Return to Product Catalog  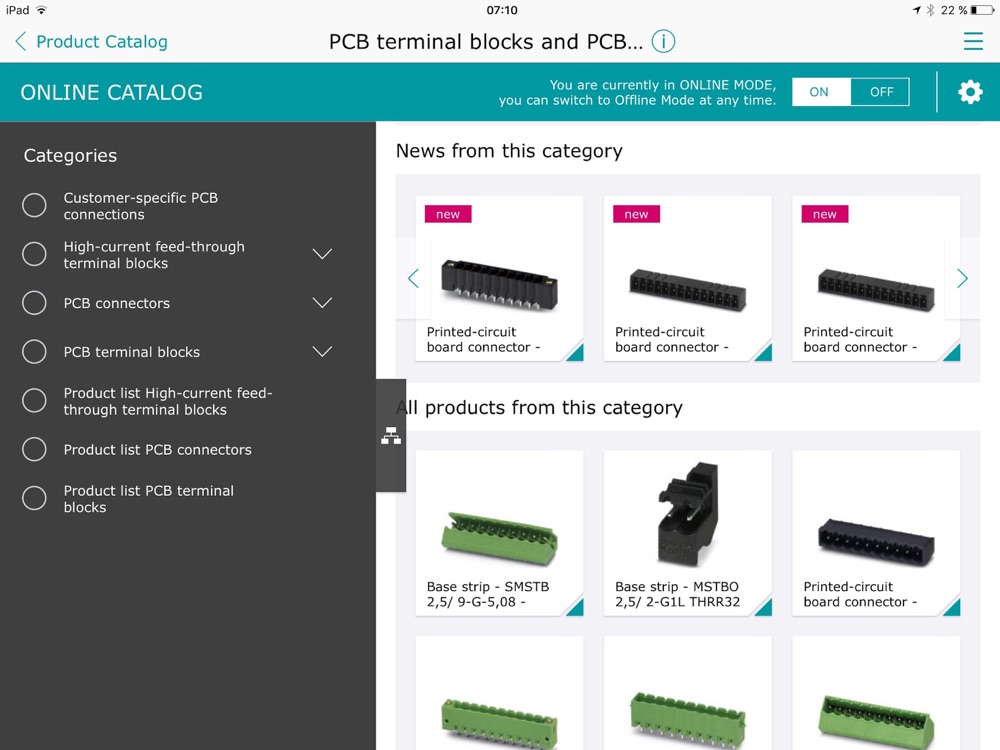tap(101, 41)
